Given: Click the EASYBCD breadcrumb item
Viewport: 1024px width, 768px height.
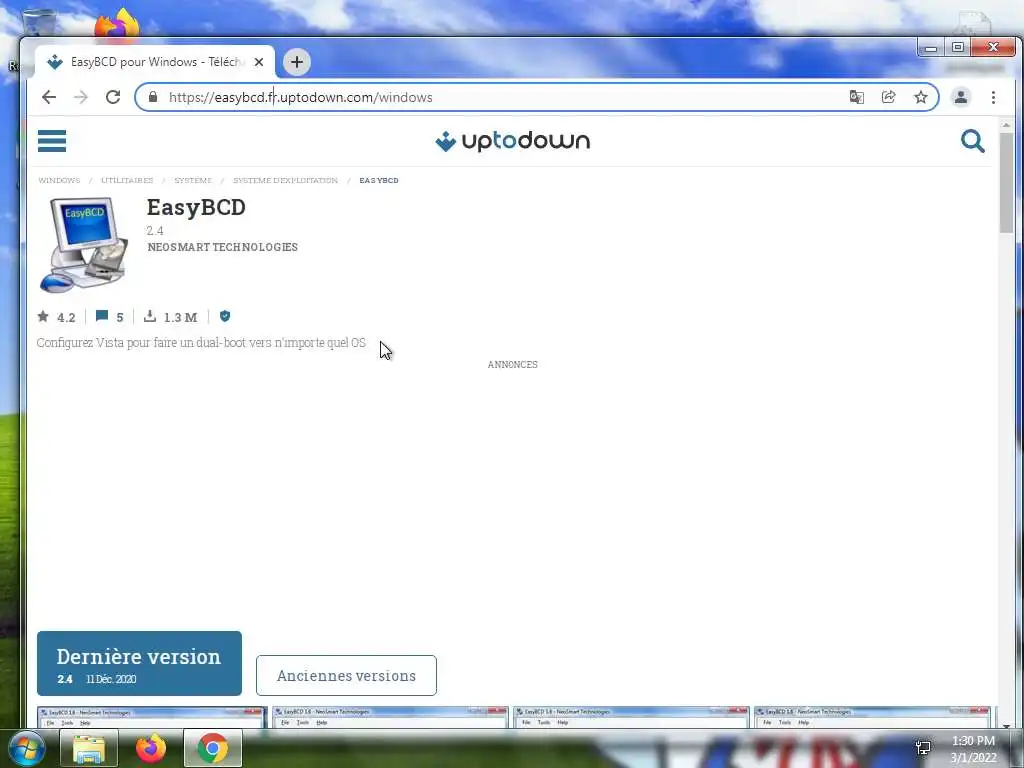Looking at the screenshot, I should pyautogui.click(x=379, y=180).
